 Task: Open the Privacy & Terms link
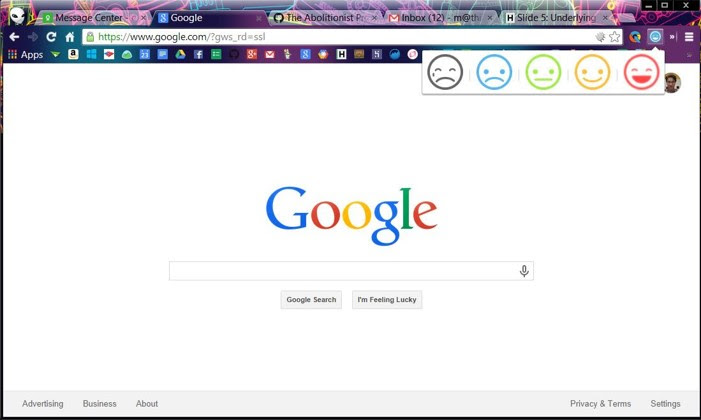pos(600,403)
